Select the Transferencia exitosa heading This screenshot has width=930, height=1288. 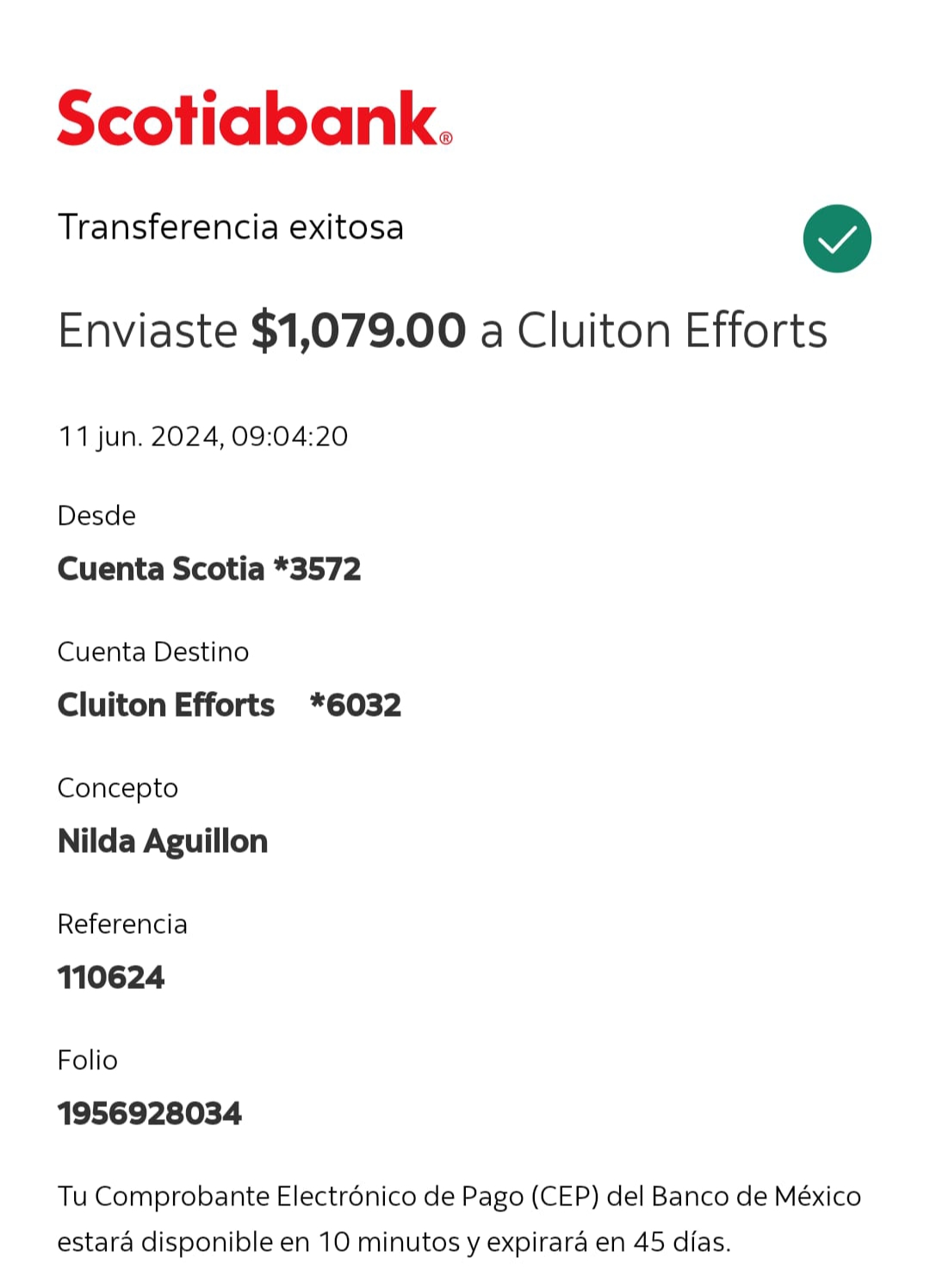click(231, 227)
